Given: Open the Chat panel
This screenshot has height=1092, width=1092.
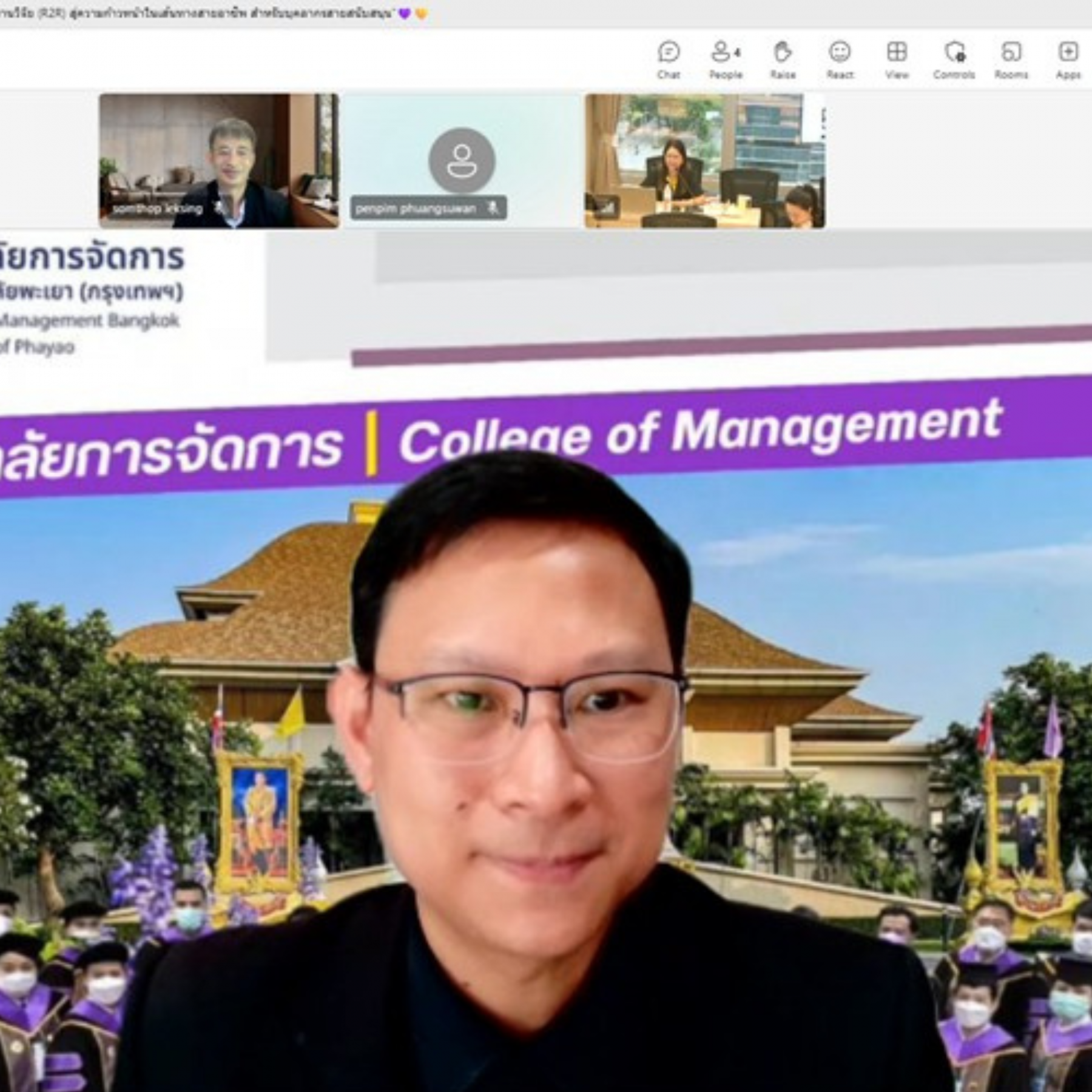Looking at the screenshot, I should (x=669, y=60).
